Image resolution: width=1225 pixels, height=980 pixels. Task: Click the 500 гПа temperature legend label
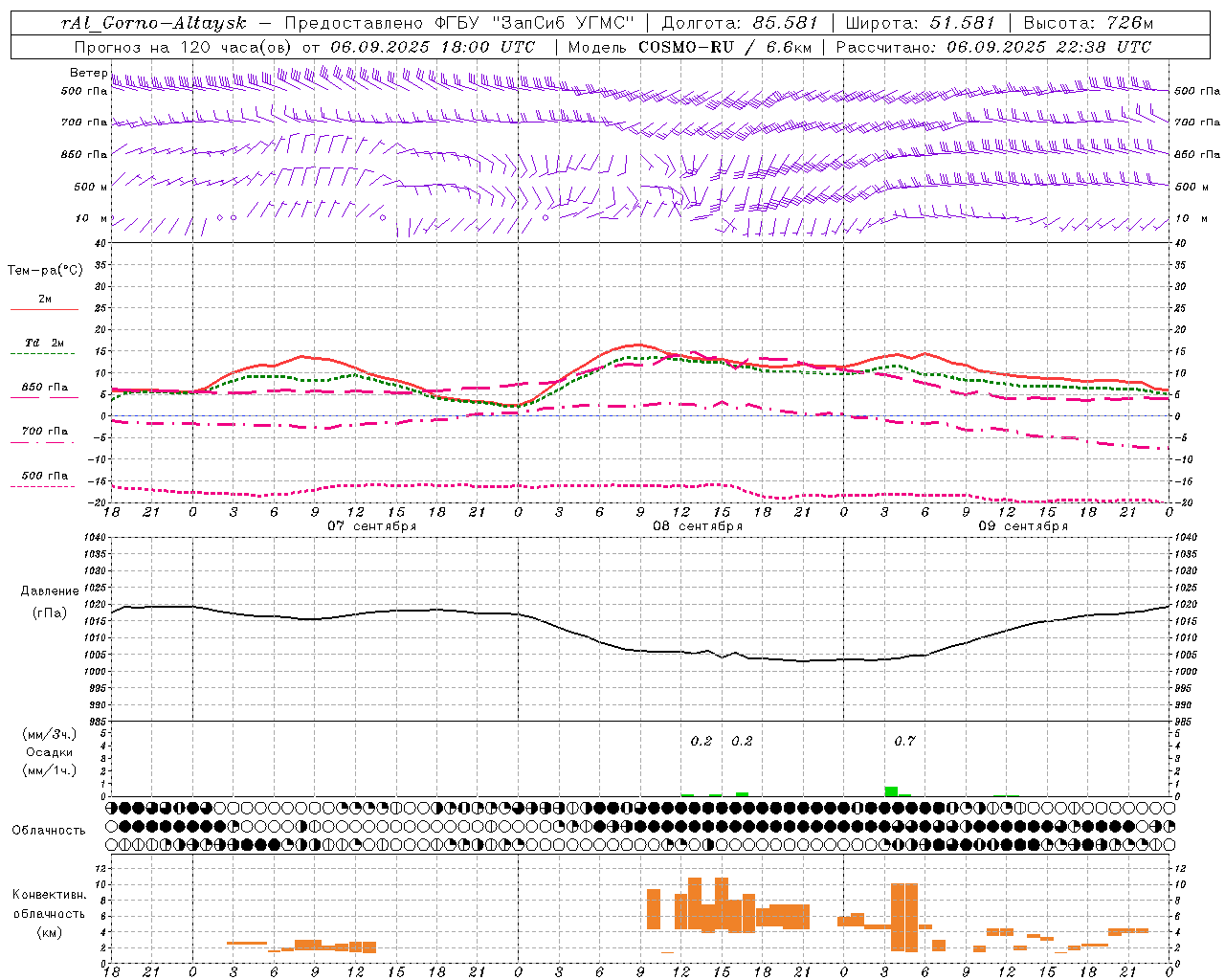point(45,476)
